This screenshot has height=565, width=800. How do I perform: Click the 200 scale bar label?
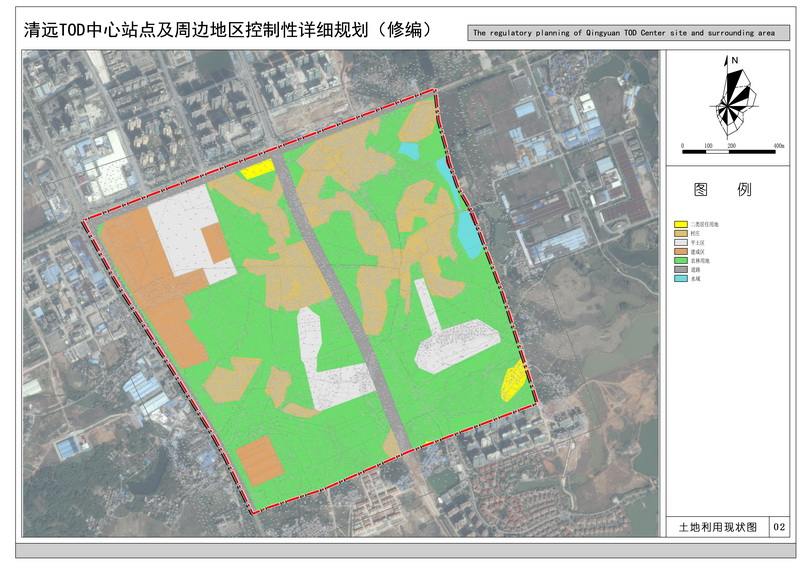point(732,145)
